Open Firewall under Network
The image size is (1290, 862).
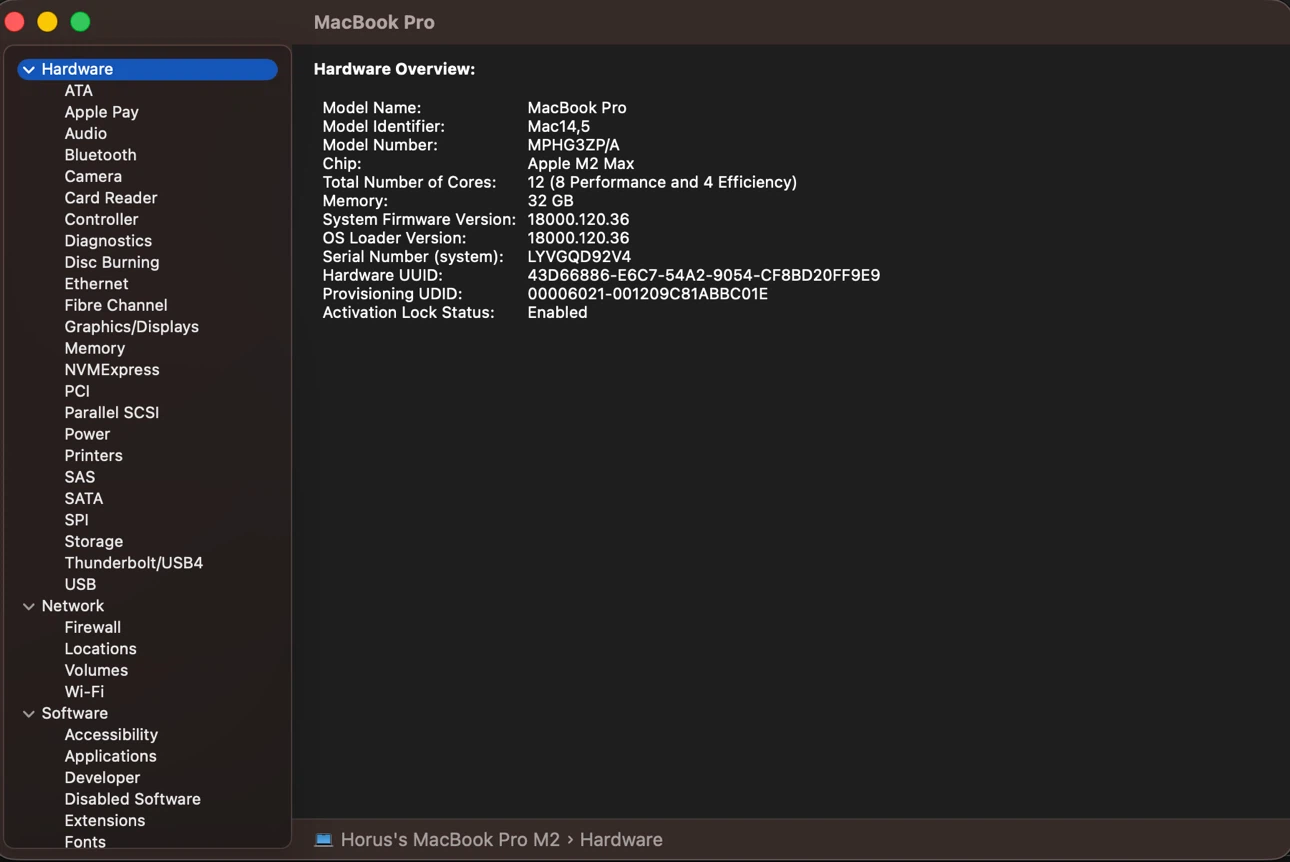92,628
